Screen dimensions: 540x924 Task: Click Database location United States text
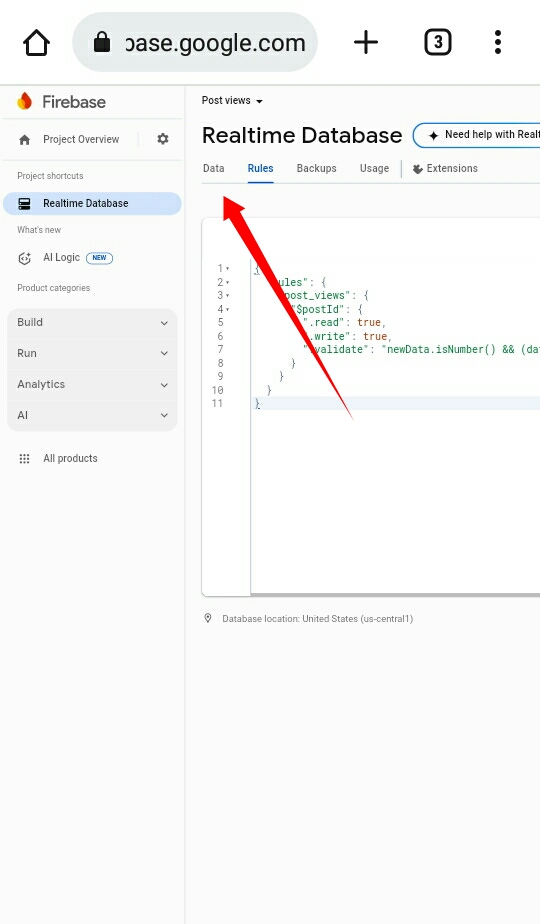coord(317,619)
